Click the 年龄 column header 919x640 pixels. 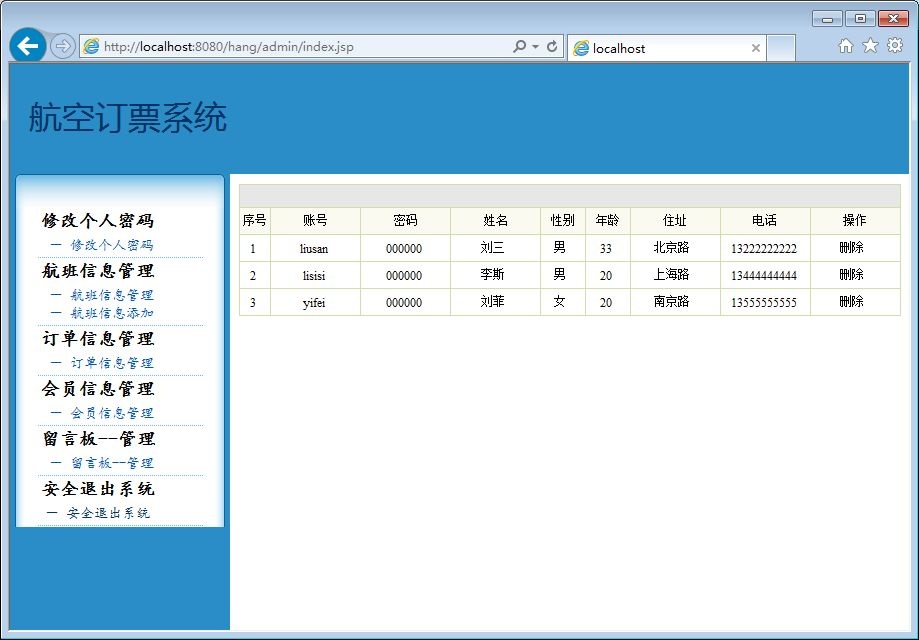tap(607, 220)
